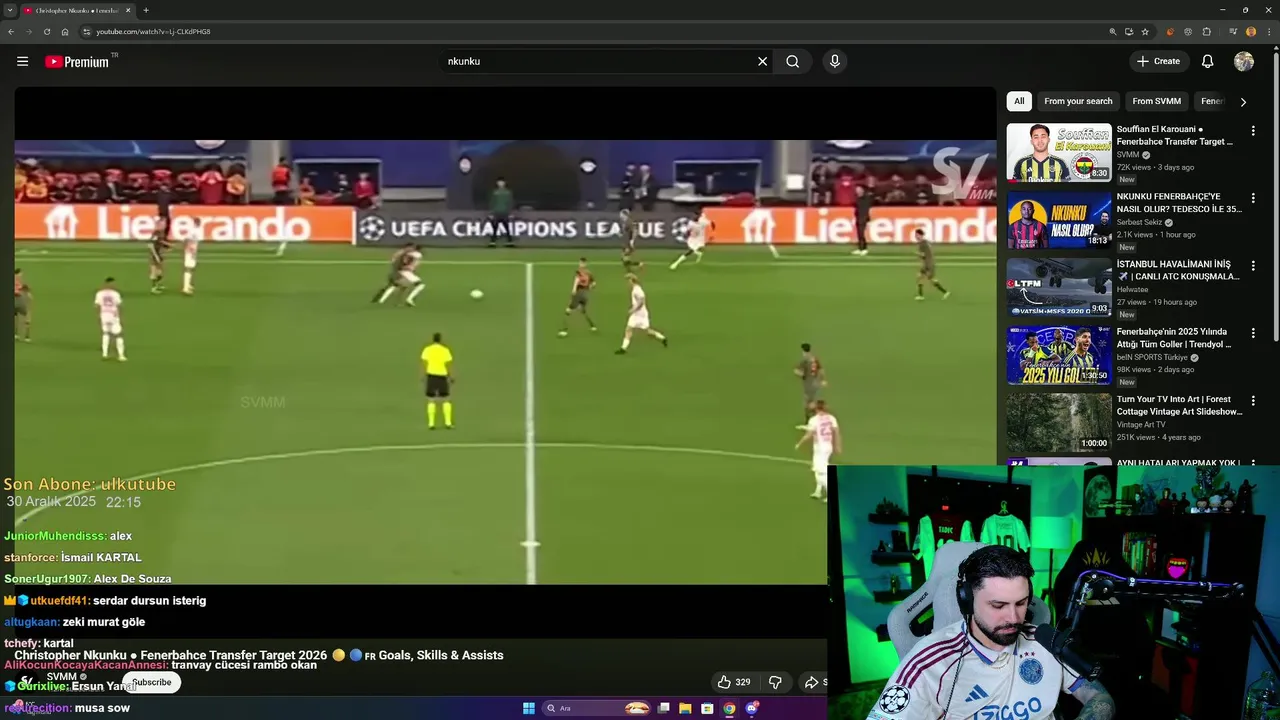Open Task View from the taskbar
Image resolution: width=1280 pixels, height=720 pixels.
663,708
